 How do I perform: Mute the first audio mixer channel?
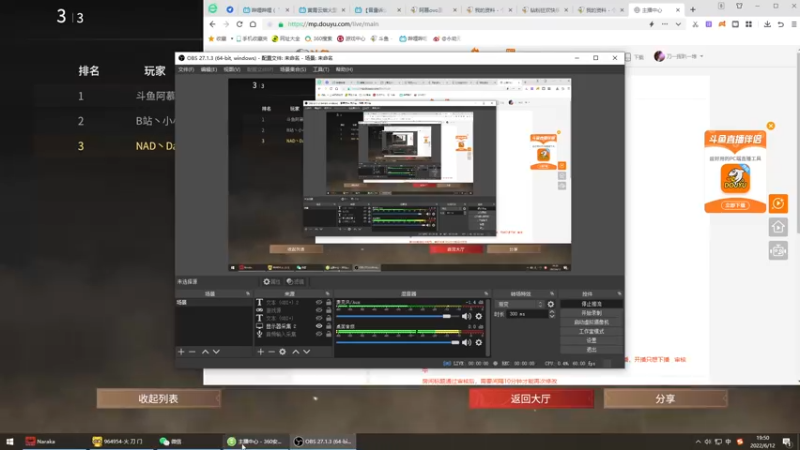click(466, 316)
